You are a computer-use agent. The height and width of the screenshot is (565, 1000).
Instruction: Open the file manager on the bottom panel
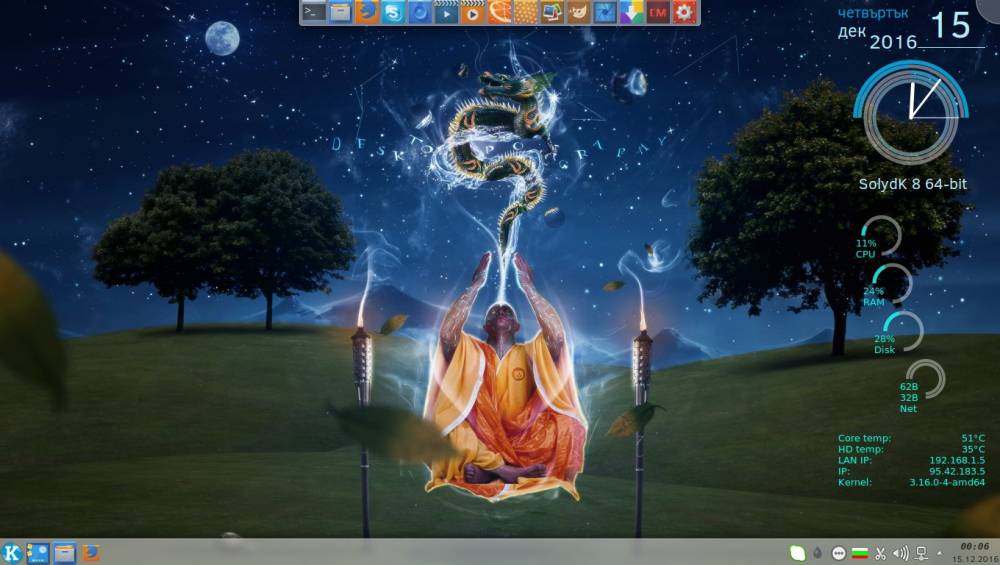click(64, 553)
